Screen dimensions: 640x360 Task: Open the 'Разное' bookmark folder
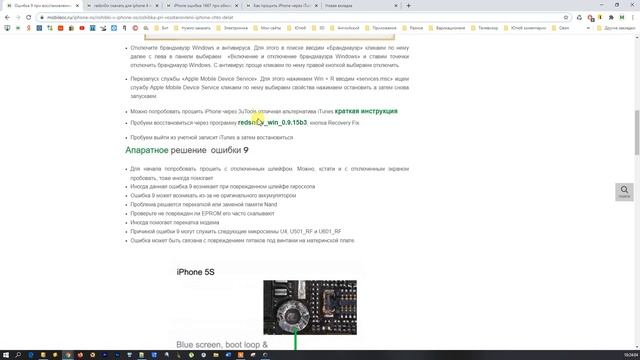tap(413, 28)
